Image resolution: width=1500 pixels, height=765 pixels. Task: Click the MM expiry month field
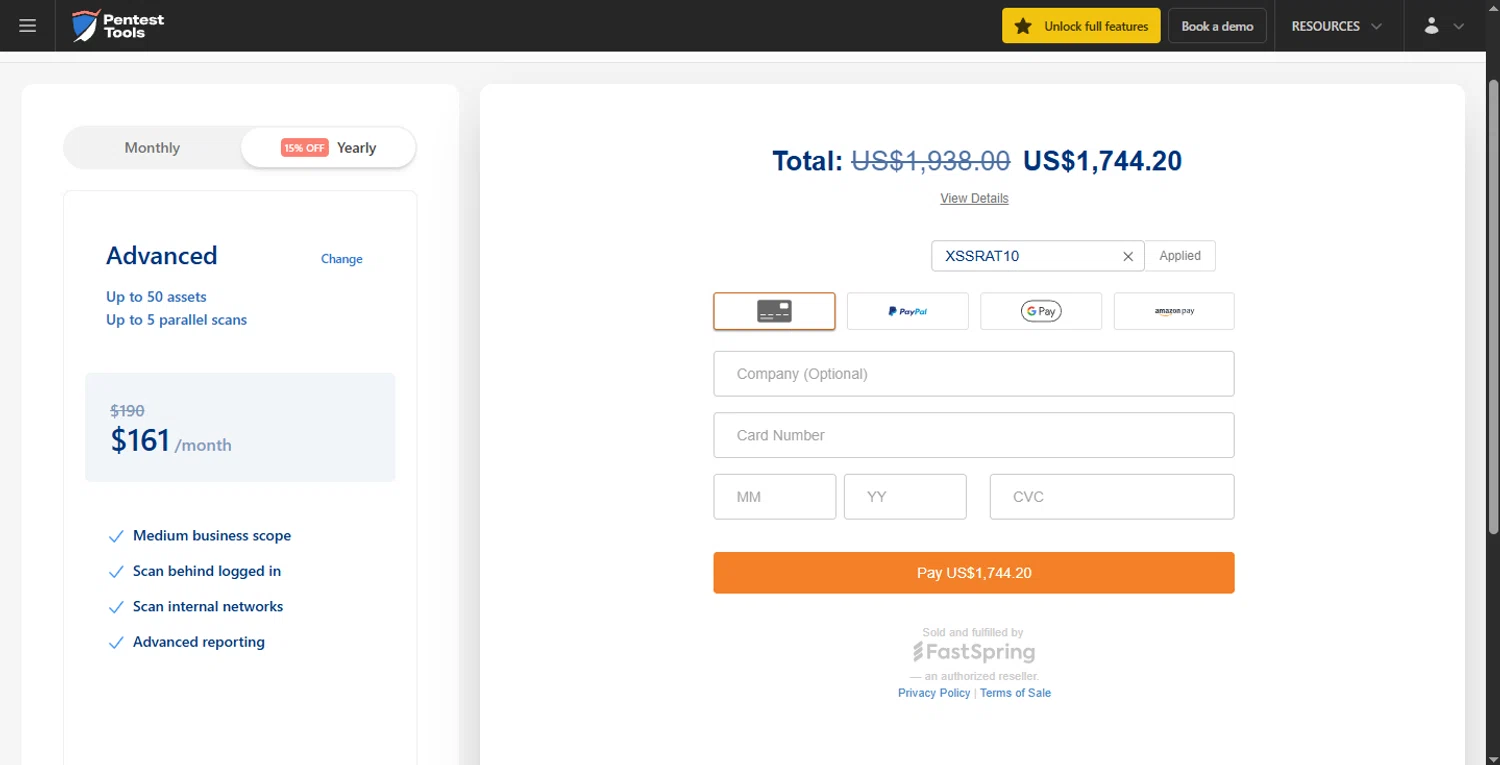pyautogui.click(x=775, y=497)
